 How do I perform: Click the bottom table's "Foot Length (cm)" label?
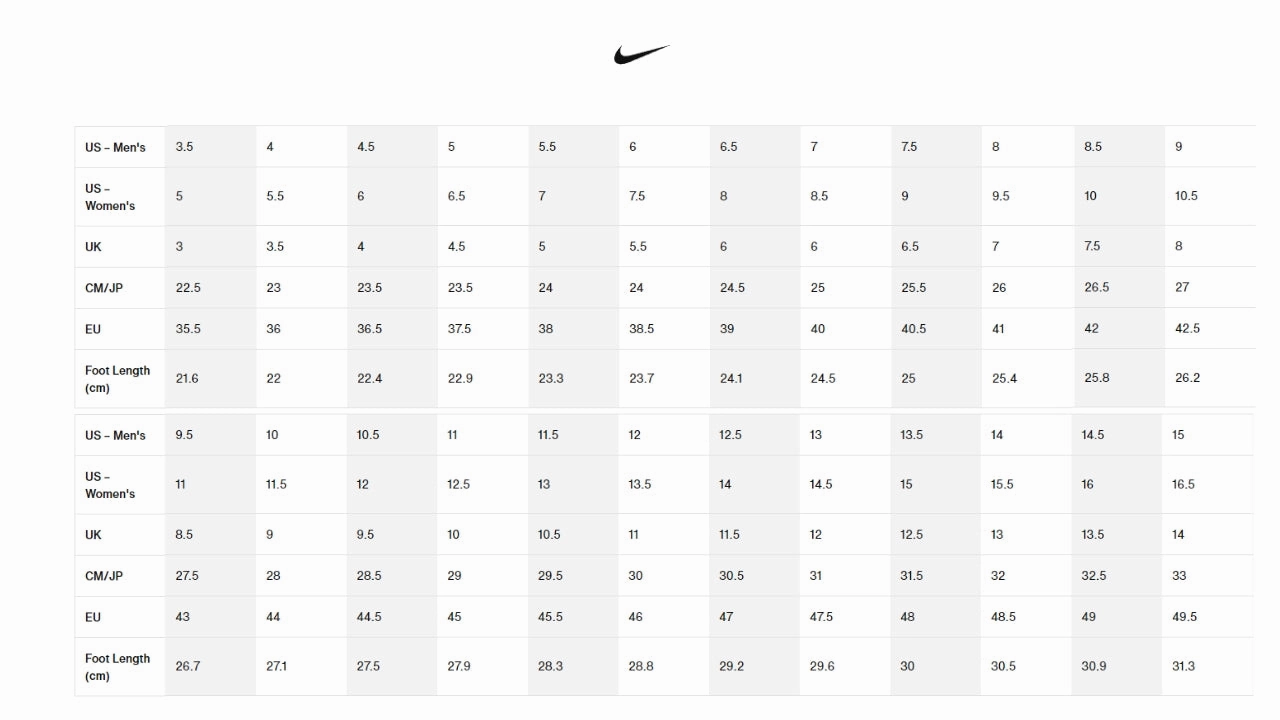[117, 667]
